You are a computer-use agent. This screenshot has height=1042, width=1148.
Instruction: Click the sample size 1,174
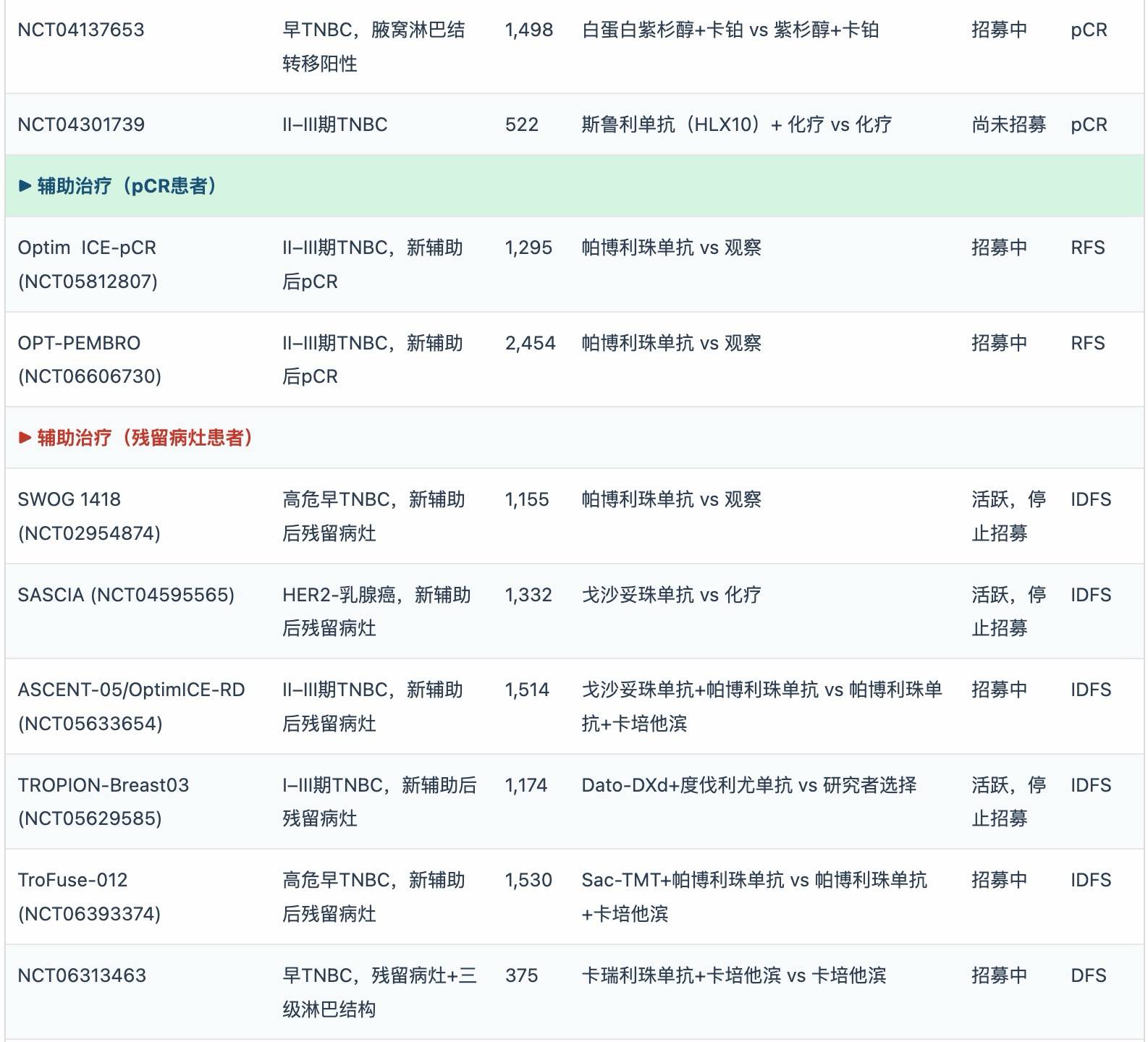tap(526, 785)
